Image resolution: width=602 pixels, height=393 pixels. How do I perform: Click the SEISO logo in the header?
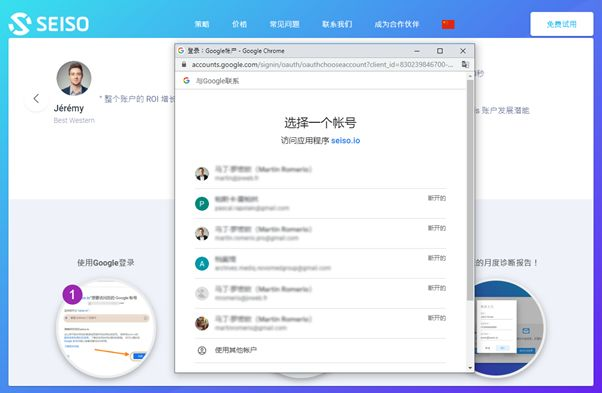tap(49, 24)
